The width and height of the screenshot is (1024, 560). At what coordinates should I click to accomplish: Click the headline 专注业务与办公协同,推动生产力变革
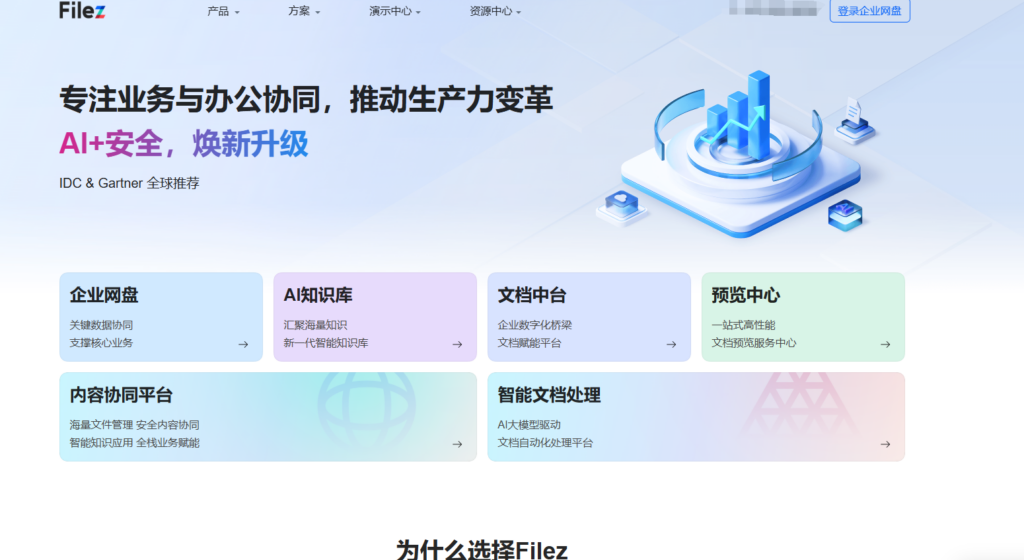(x=306, y=100)
